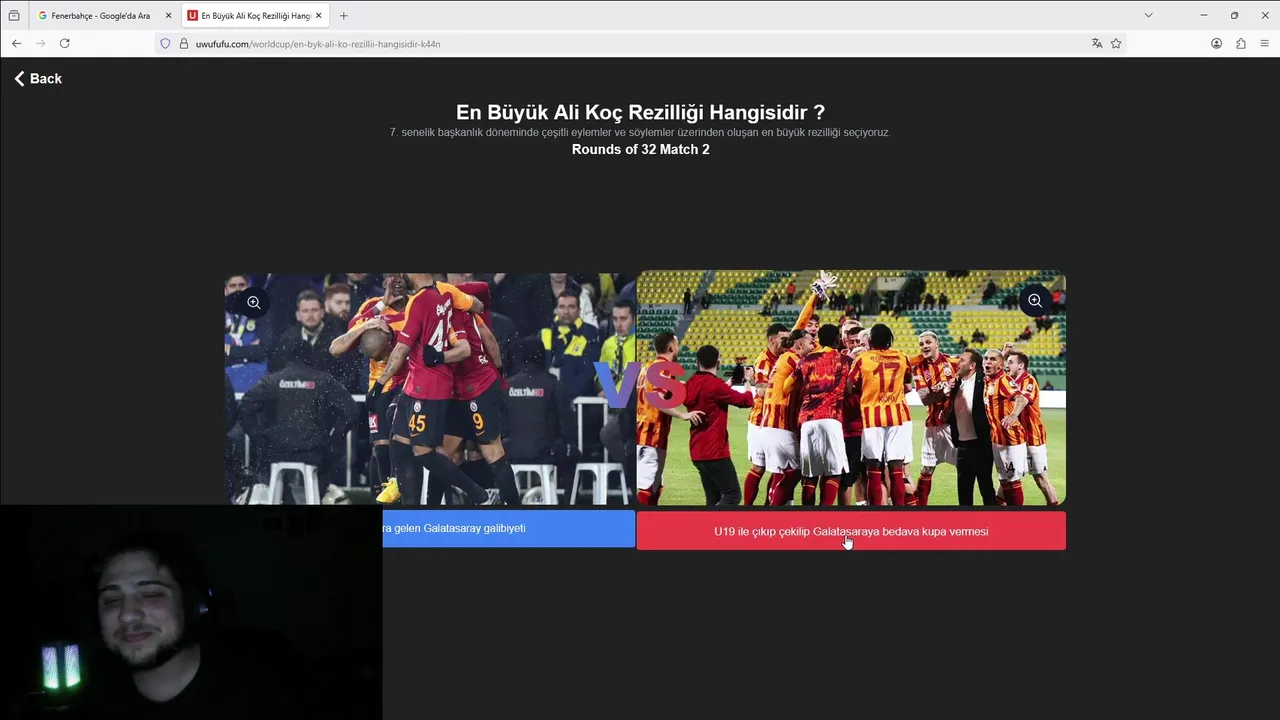
Task: Reload the current page
Action: click(65, 44)
